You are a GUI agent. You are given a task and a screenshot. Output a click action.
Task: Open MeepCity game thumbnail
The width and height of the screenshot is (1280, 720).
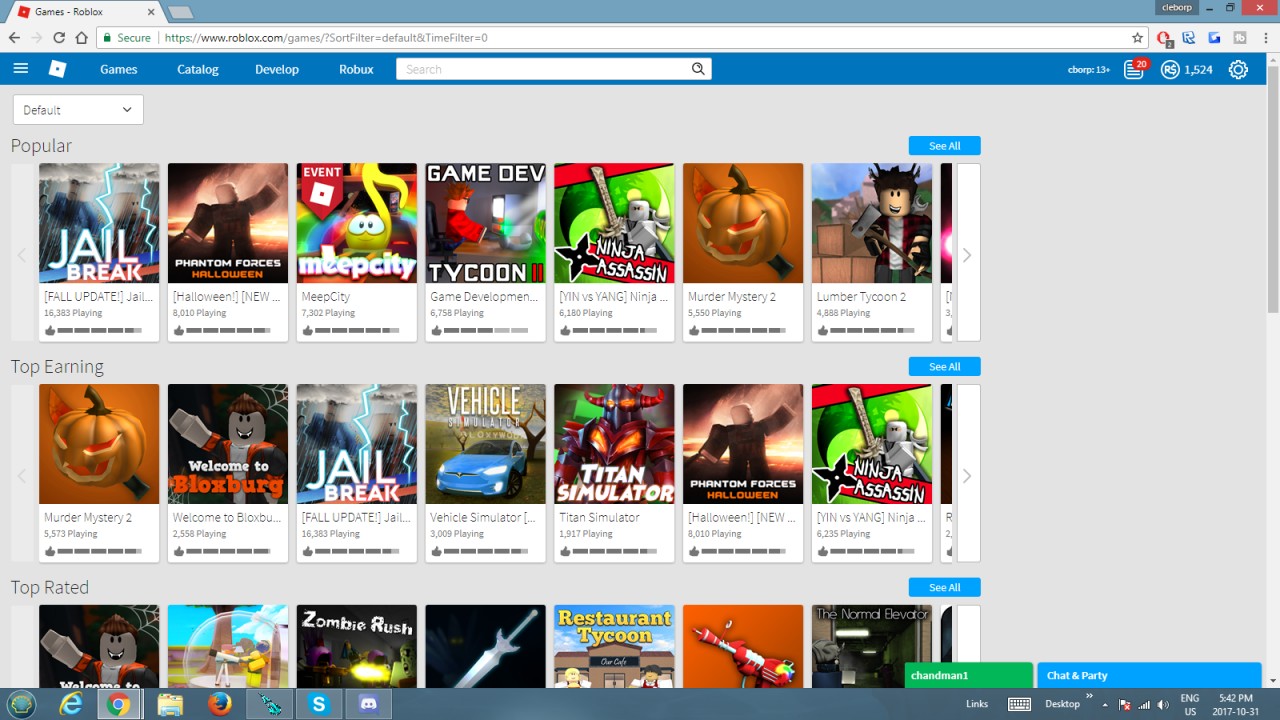point(357,223)
